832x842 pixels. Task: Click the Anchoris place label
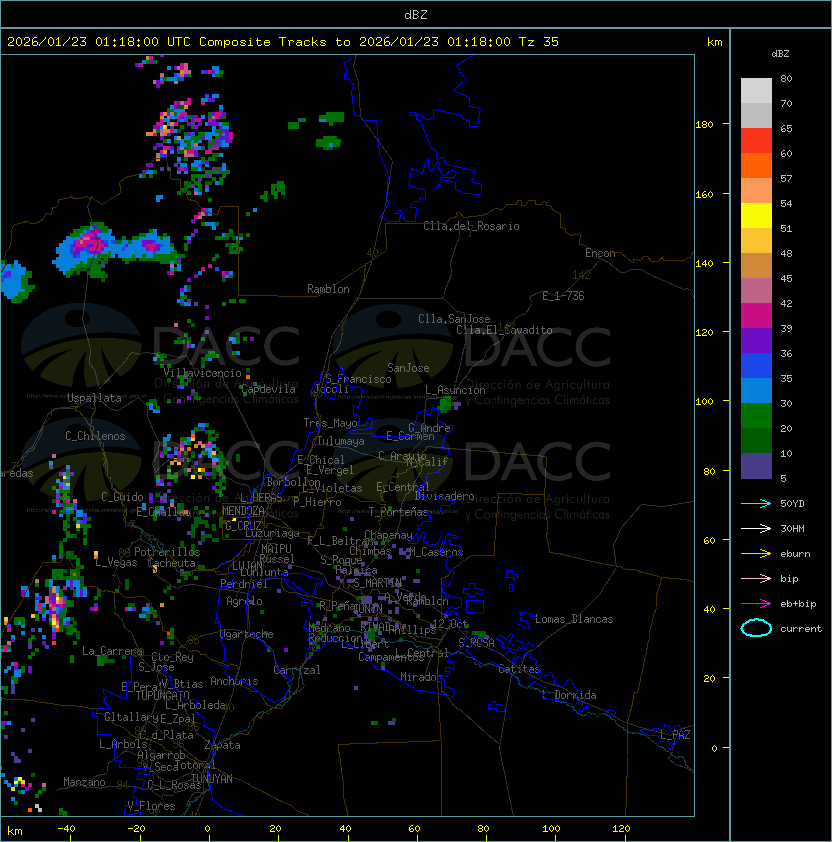[x=234, y=681]
